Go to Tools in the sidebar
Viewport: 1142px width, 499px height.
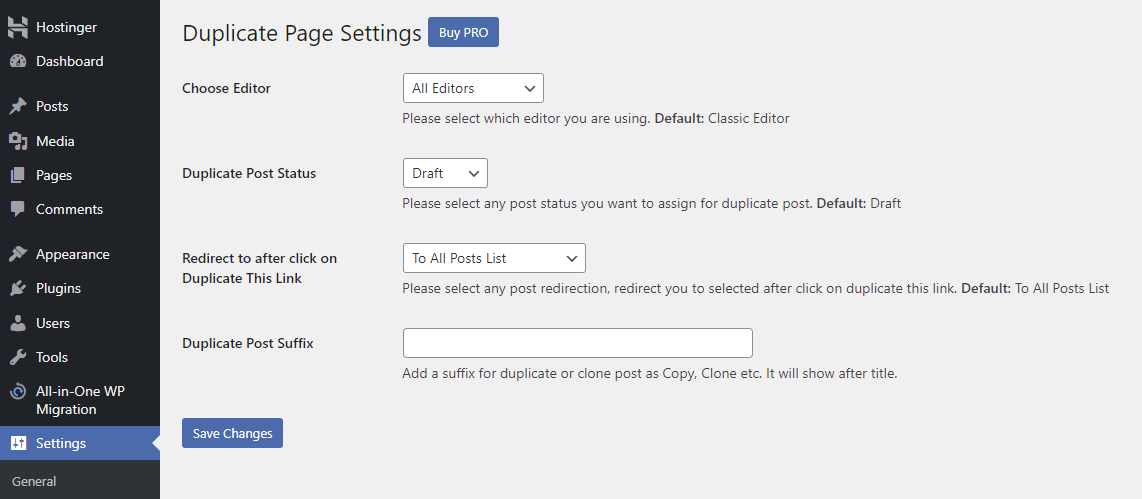52,357
